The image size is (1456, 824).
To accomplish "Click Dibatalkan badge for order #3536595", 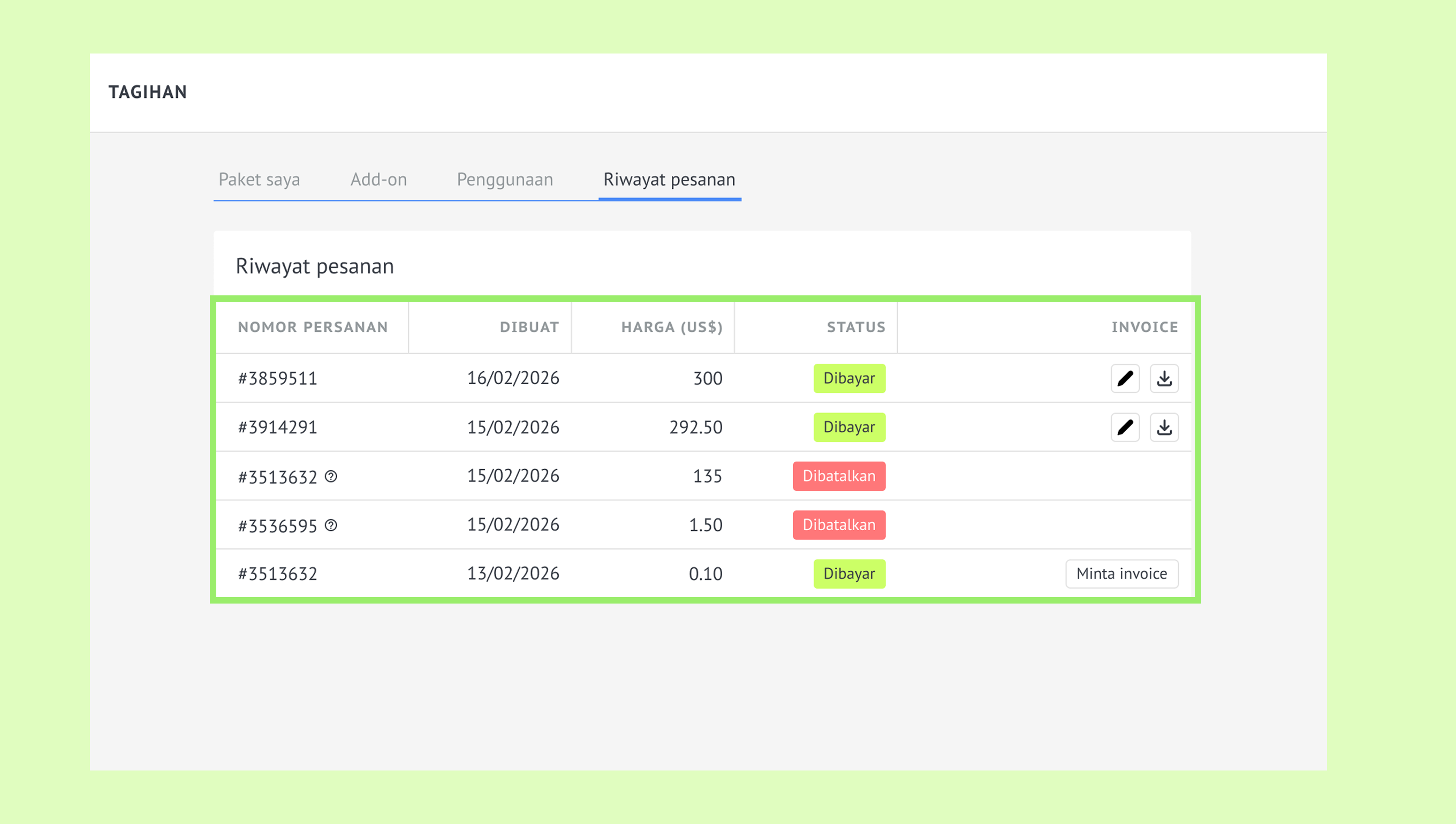I will [x=839, y=524].
